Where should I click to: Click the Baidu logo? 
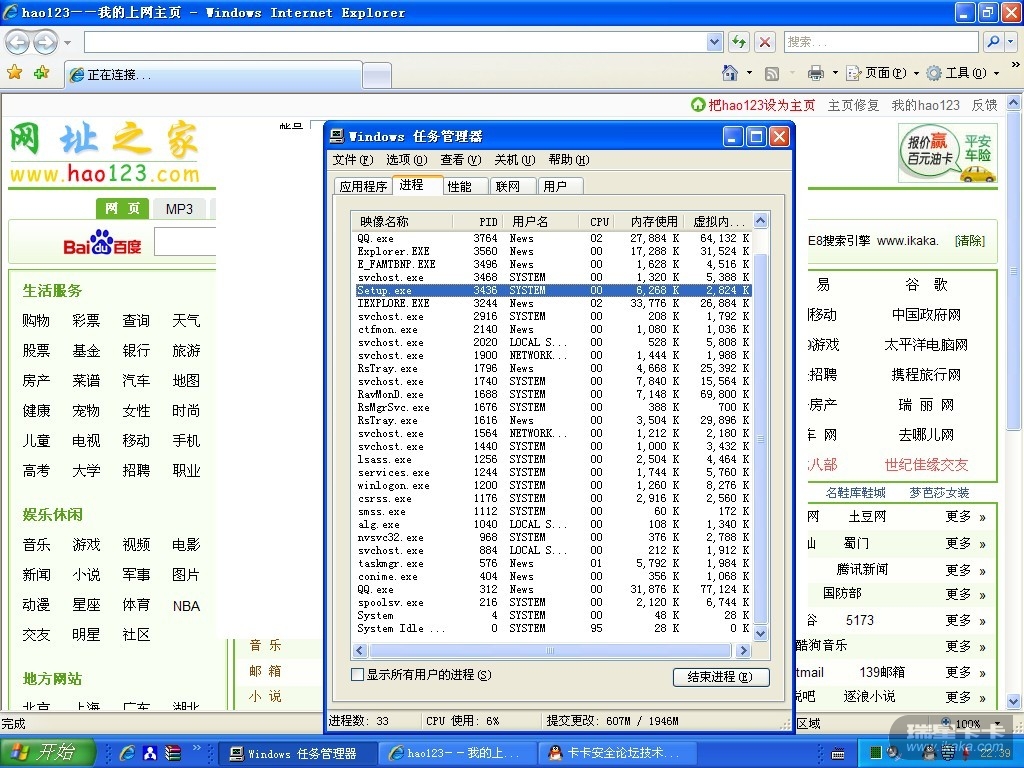click(102, 243)
